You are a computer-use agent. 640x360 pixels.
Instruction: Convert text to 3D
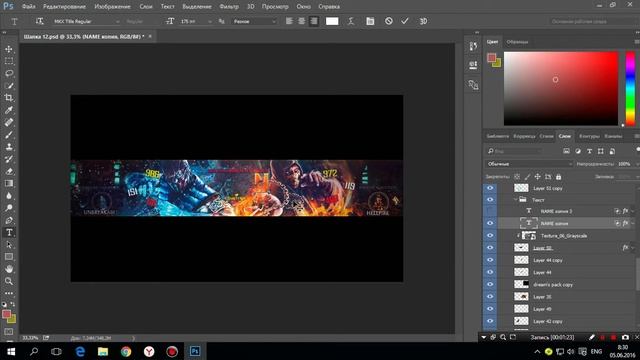coord(423,21)
